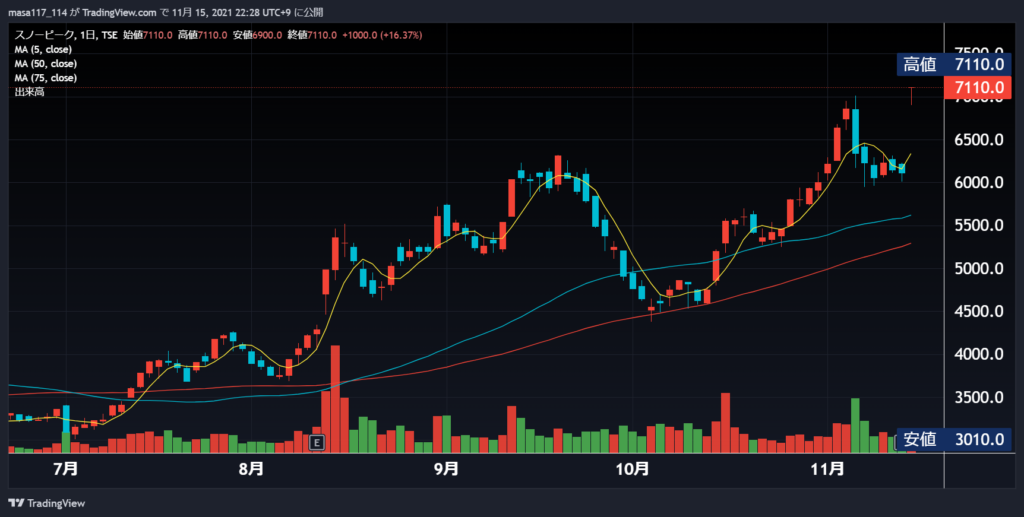Click the 3500.0 price axis label
Screen dimensions: 1024x517
[x=978, y=398]
